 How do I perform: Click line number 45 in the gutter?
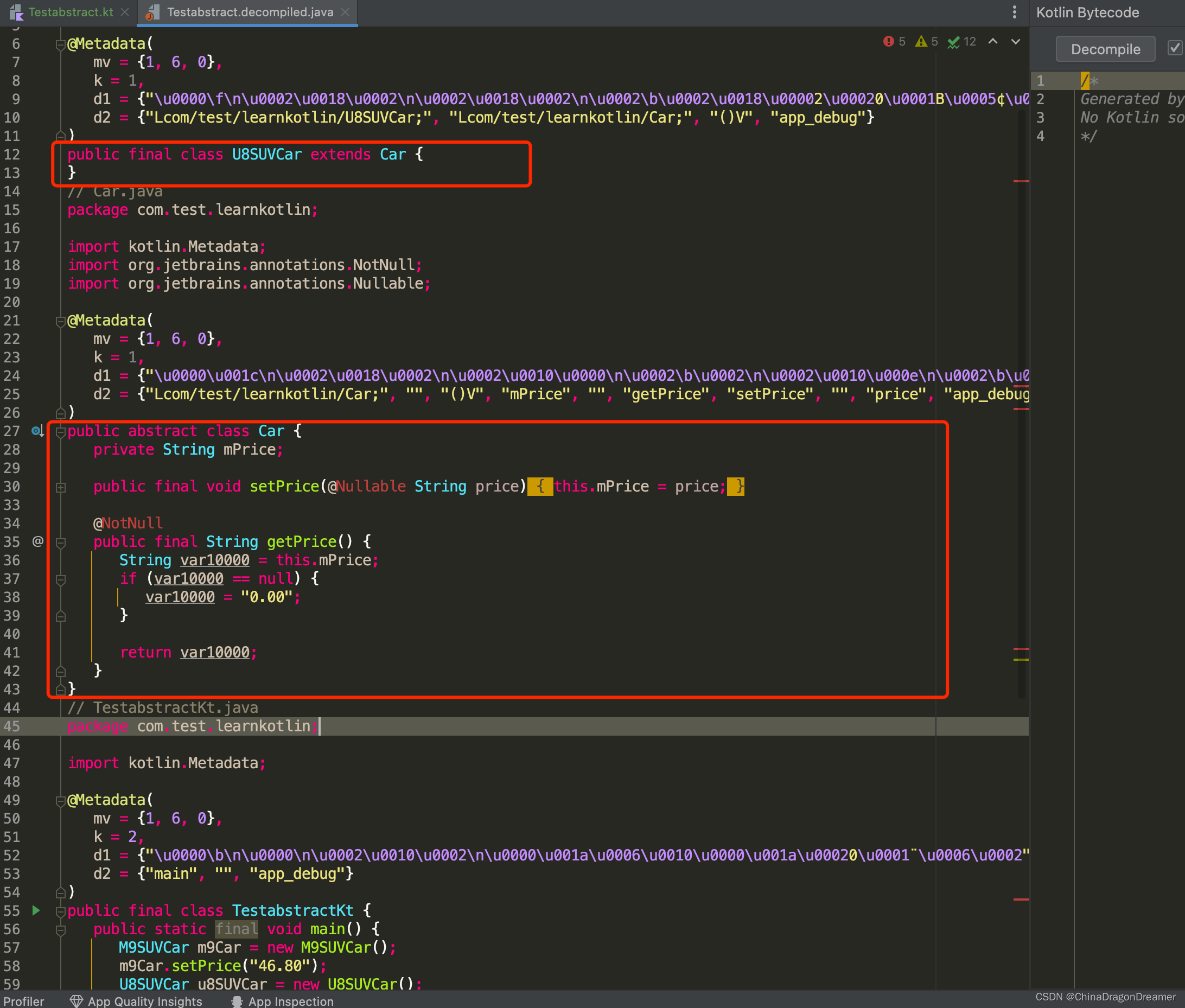click(11, 726)
